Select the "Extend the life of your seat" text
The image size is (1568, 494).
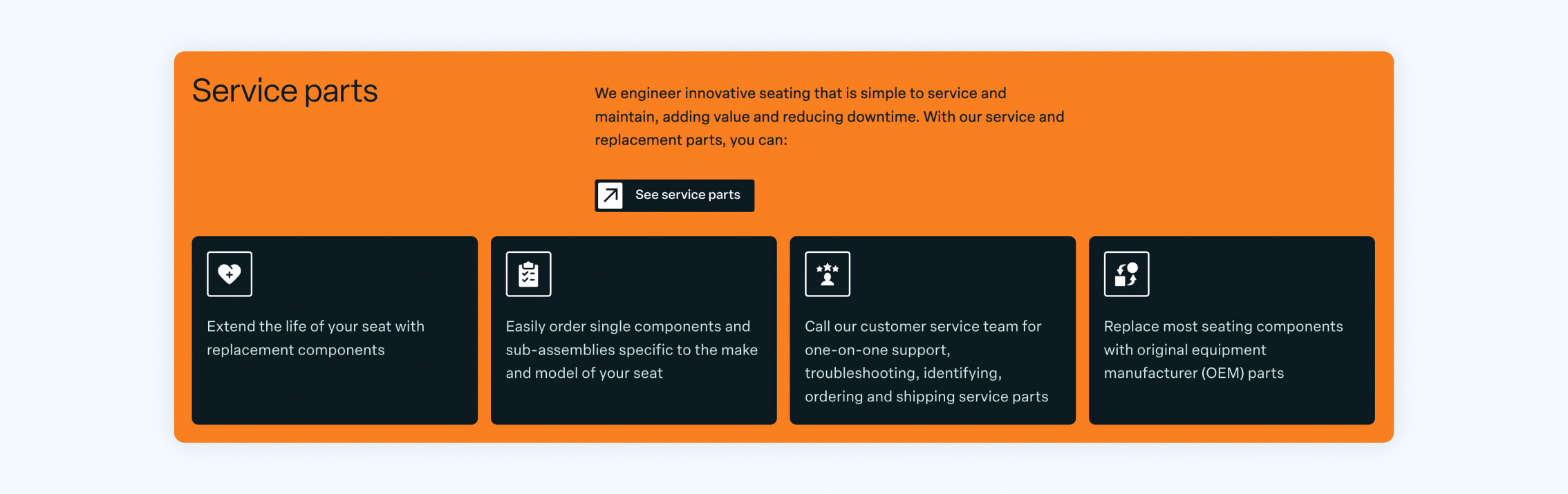[x=315, y=338]
